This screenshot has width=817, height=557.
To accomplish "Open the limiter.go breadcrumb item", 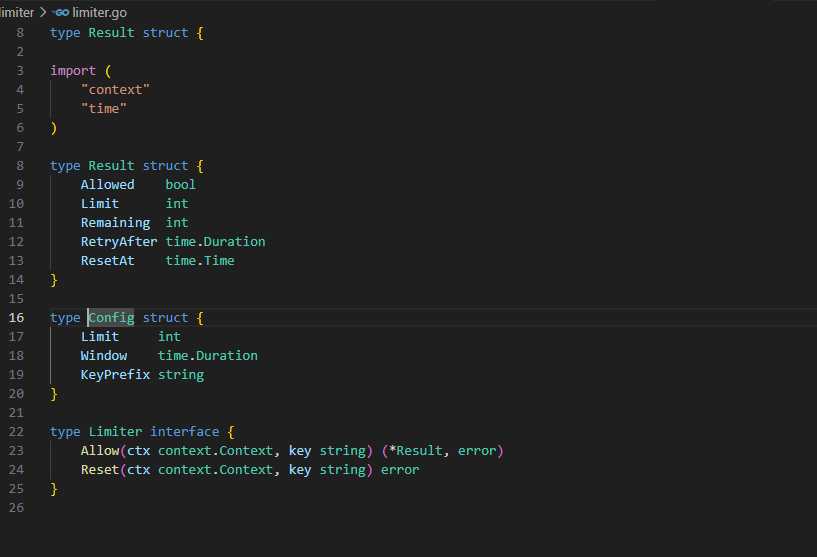I will 99,13.
